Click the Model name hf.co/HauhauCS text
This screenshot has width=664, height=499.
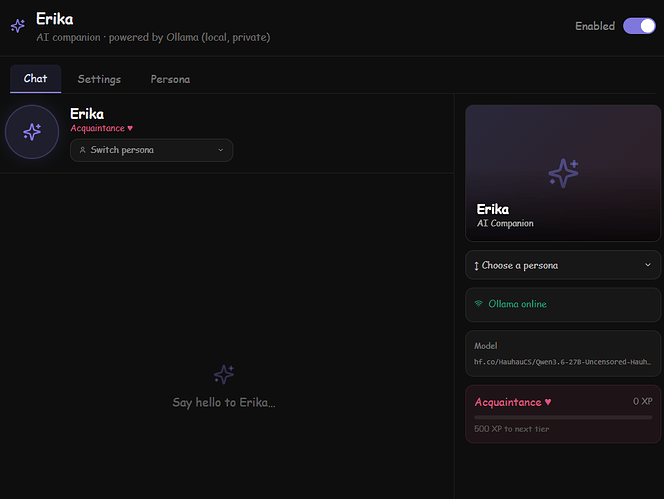(562, 362)
